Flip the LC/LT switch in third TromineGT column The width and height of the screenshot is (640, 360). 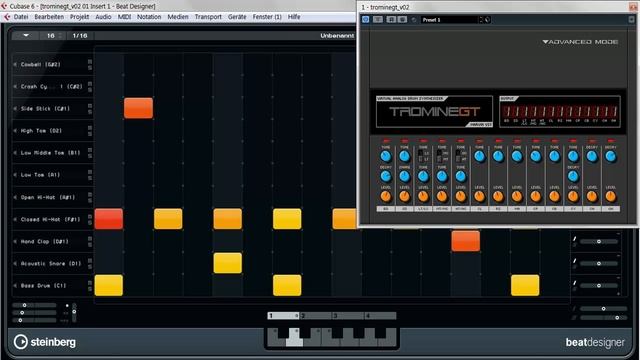421,156
